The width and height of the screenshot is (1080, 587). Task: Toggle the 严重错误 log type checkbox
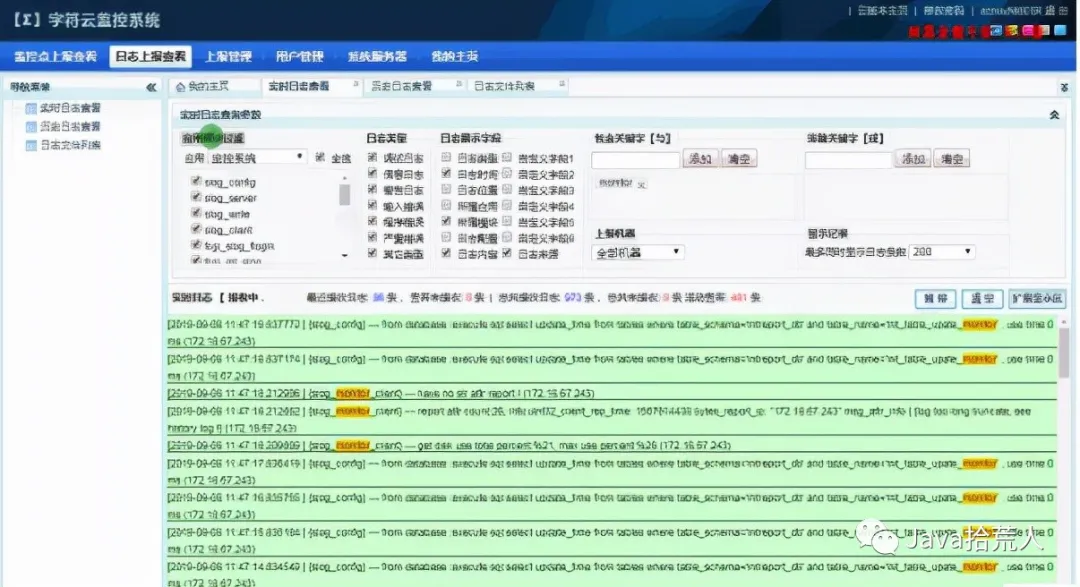372,238
